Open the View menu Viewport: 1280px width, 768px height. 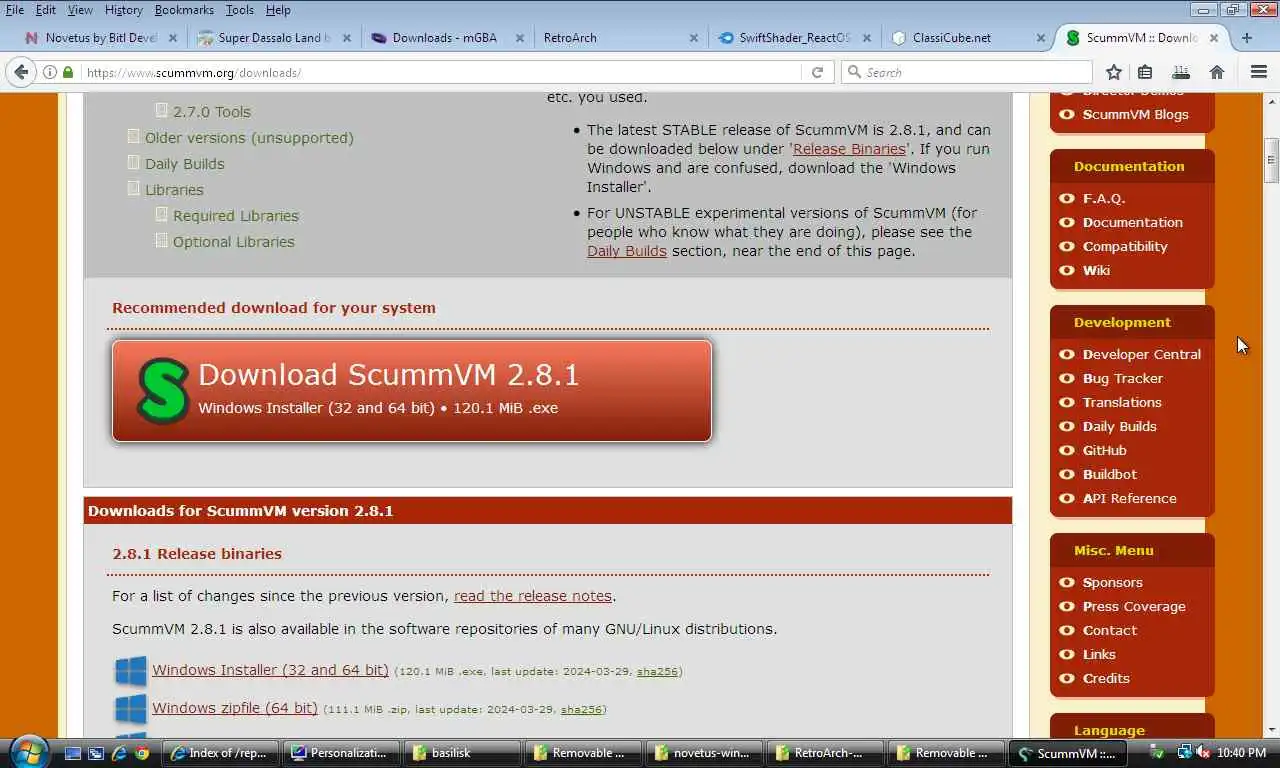(x=80, y=10)
